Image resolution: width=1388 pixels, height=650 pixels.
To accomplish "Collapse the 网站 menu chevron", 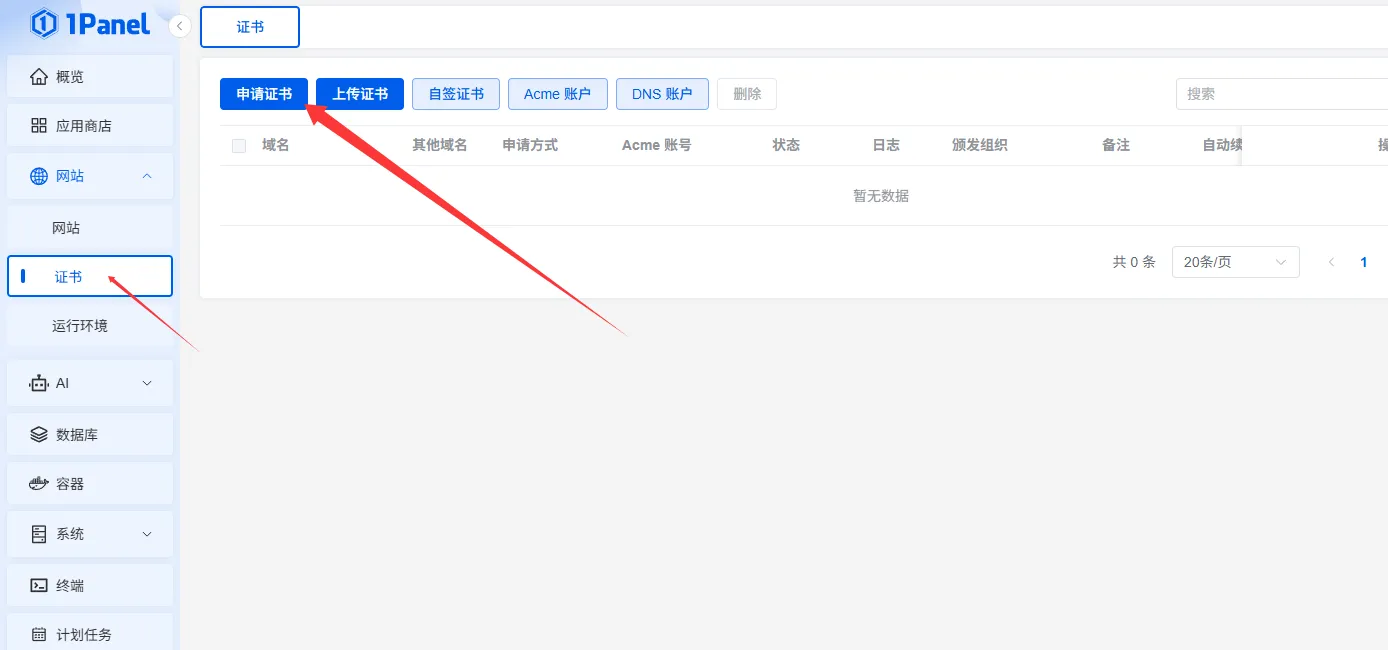I will (147, 176).
